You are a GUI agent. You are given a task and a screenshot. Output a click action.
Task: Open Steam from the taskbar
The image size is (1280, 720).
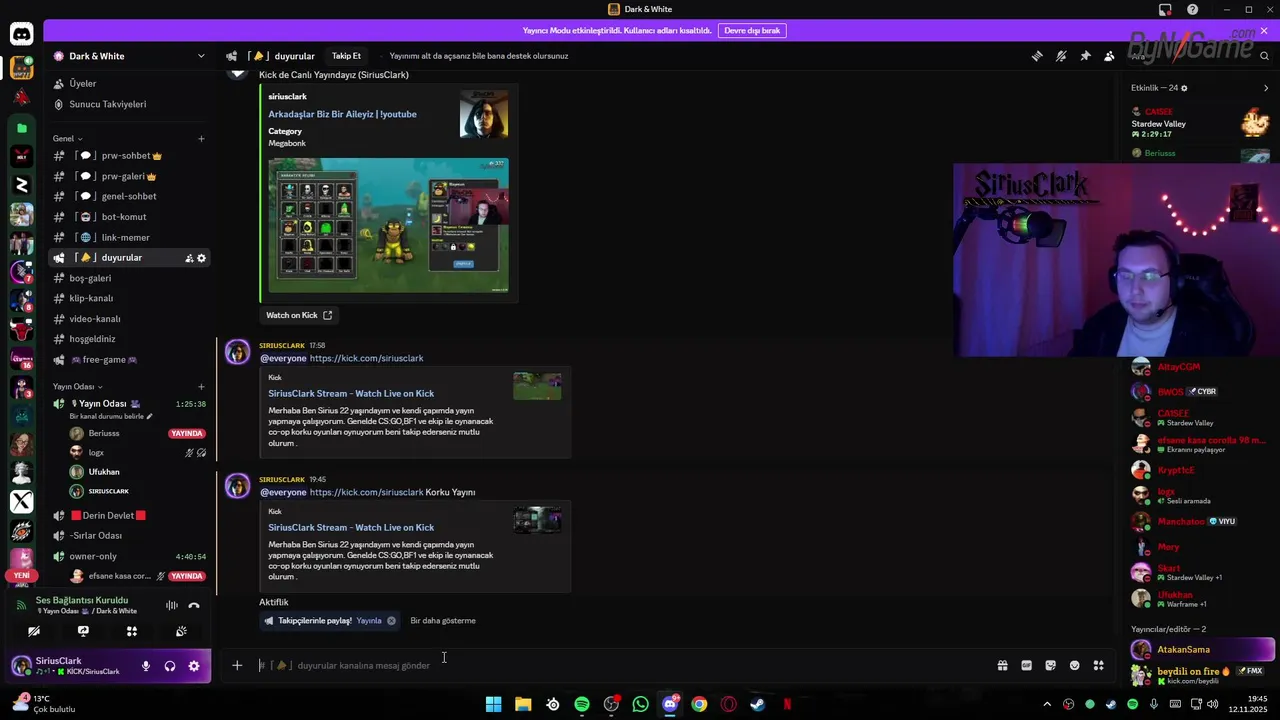(x=758, y=704)
